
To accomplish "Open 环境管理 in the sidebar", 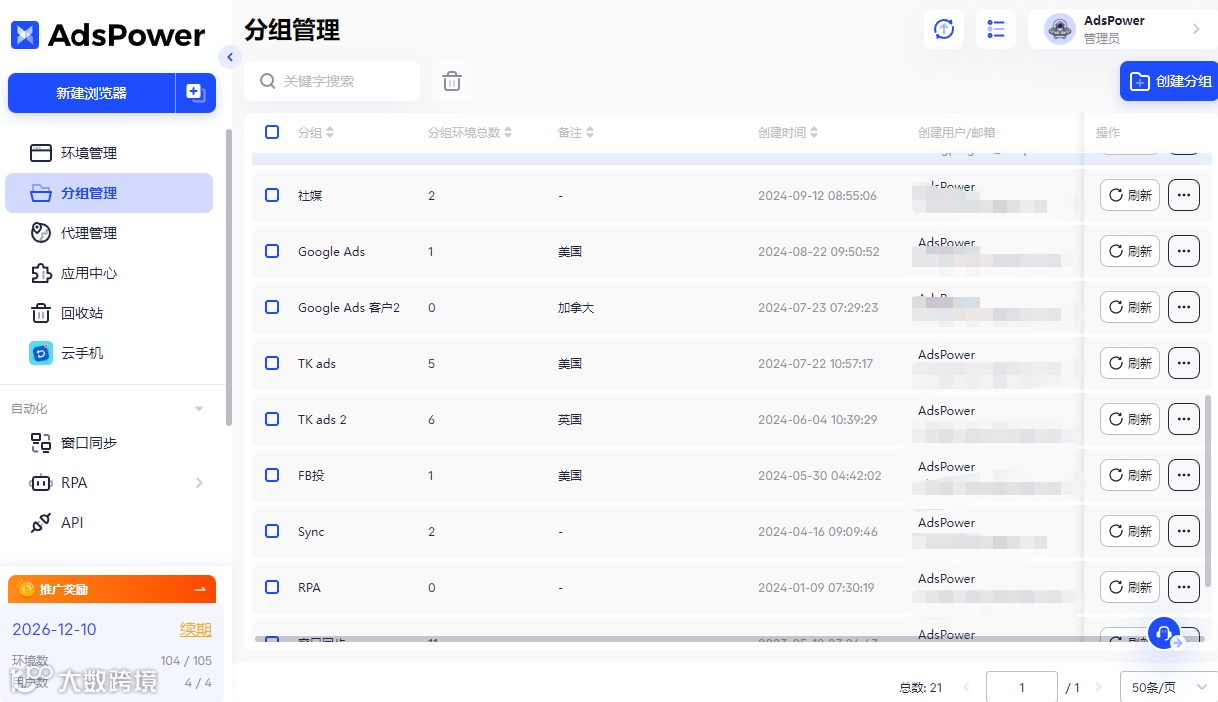I will coord(109,153).
